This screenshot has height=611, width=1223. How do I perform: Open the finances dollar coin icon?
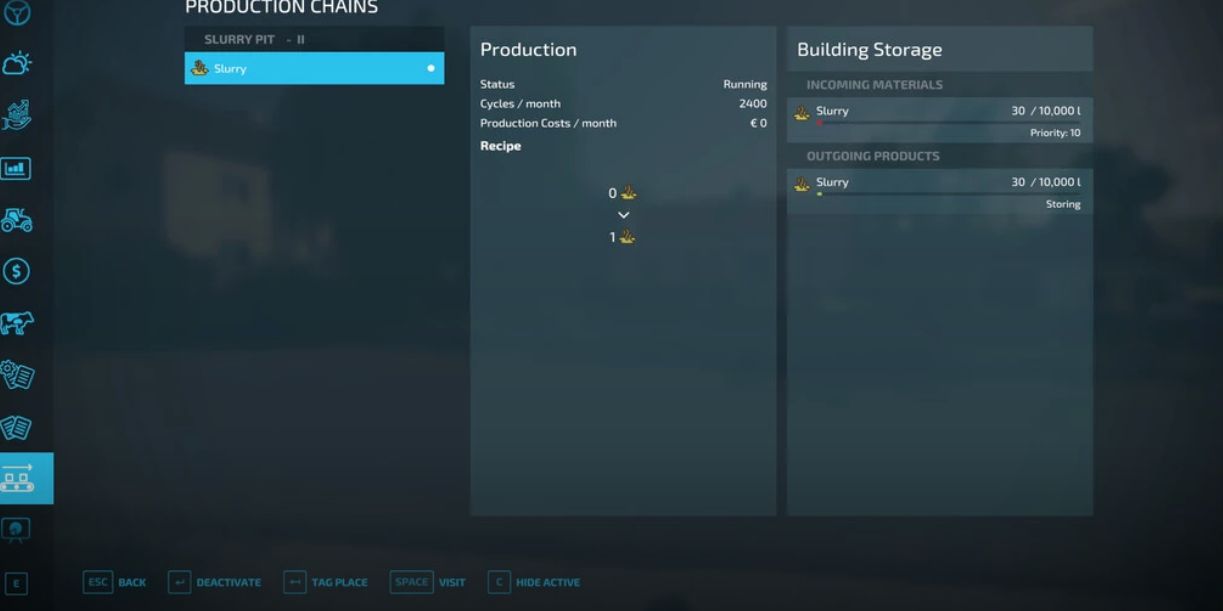16,271
